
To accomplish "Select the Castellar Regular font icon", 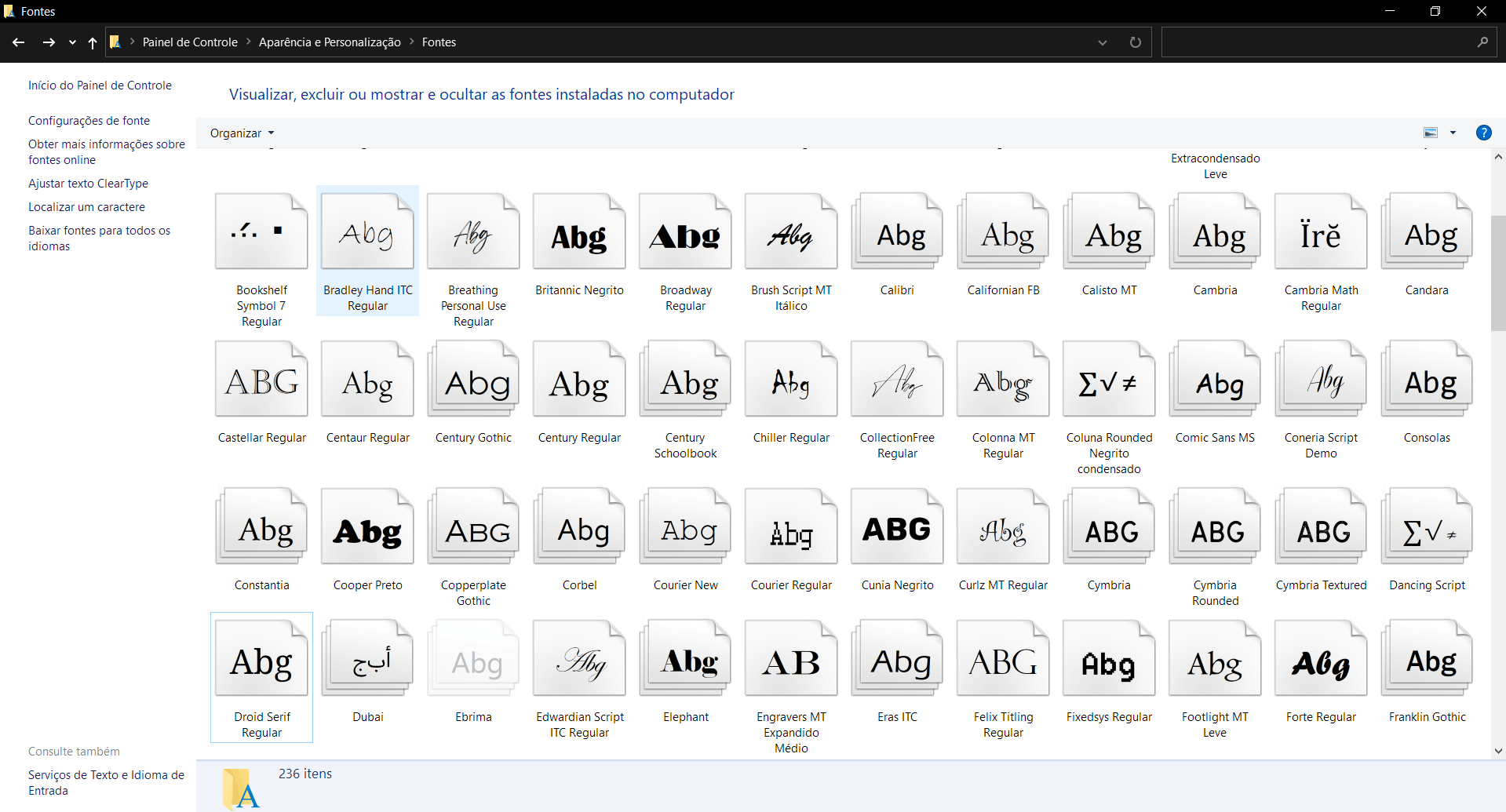I will tap(261, 379).
